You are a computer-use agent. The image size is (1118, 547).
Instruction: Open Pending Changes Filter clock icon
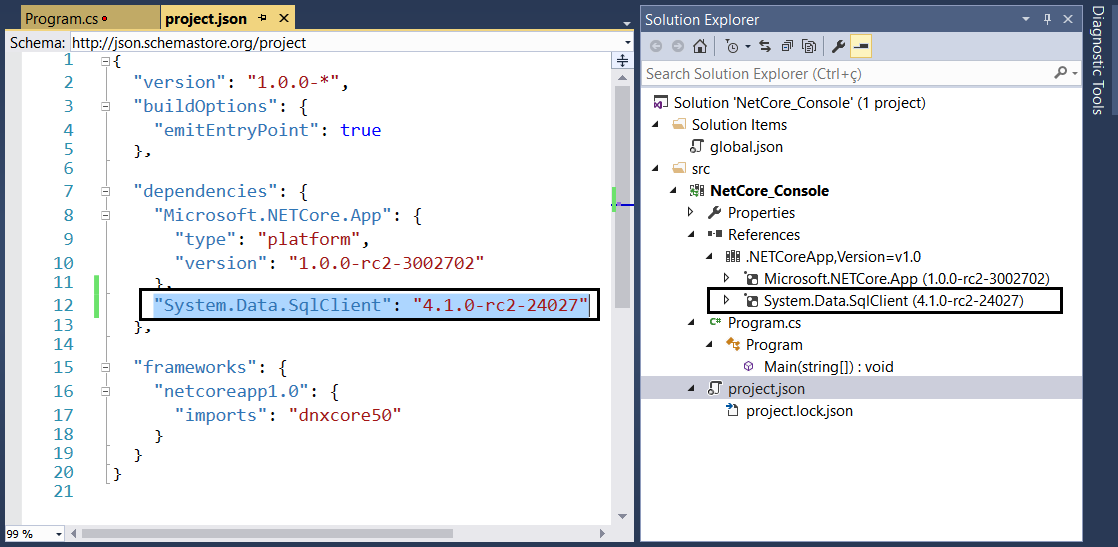tap(732, 46)
